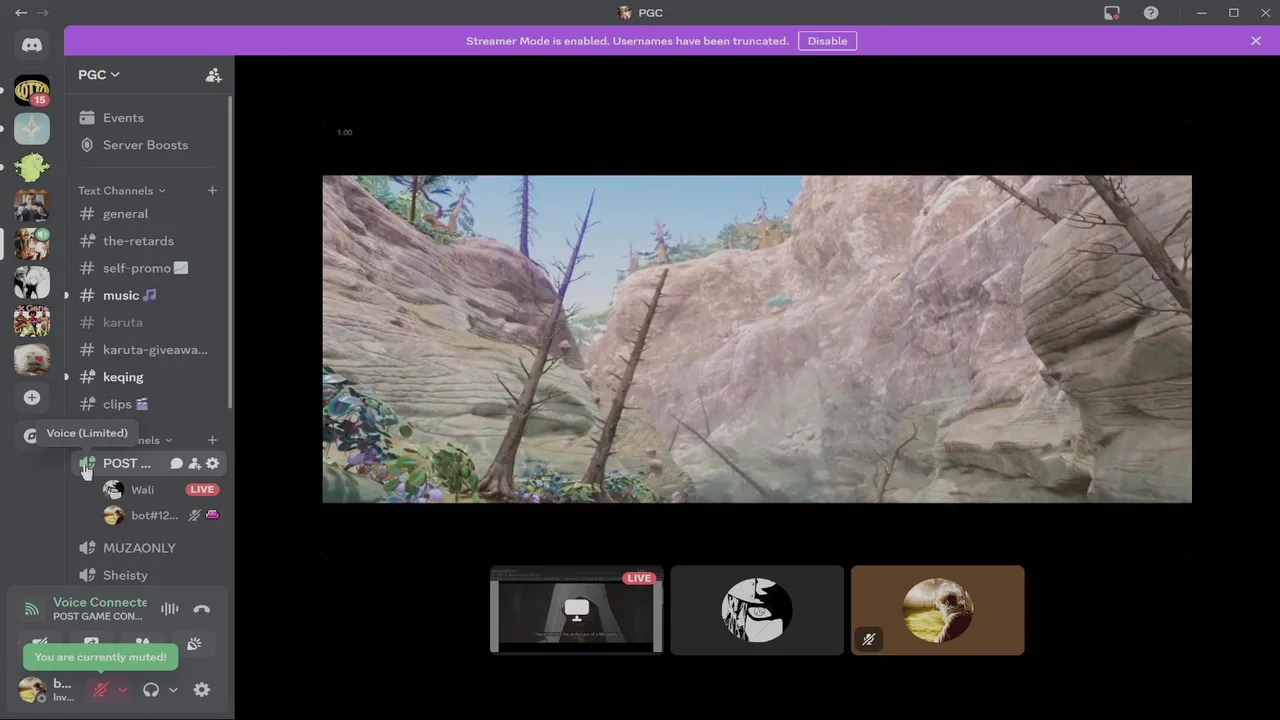Open the green creature server icon
Image resolution: width=1280 pixels, height=720 pixels.
32,167
